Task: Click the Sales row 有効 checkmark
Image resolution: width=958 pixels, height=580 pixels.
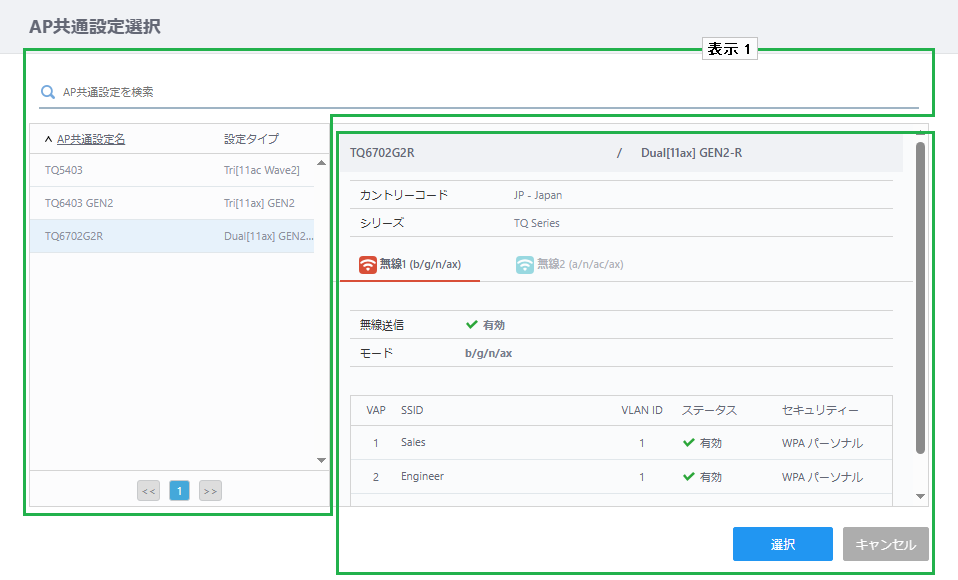Action: [689, 442]
